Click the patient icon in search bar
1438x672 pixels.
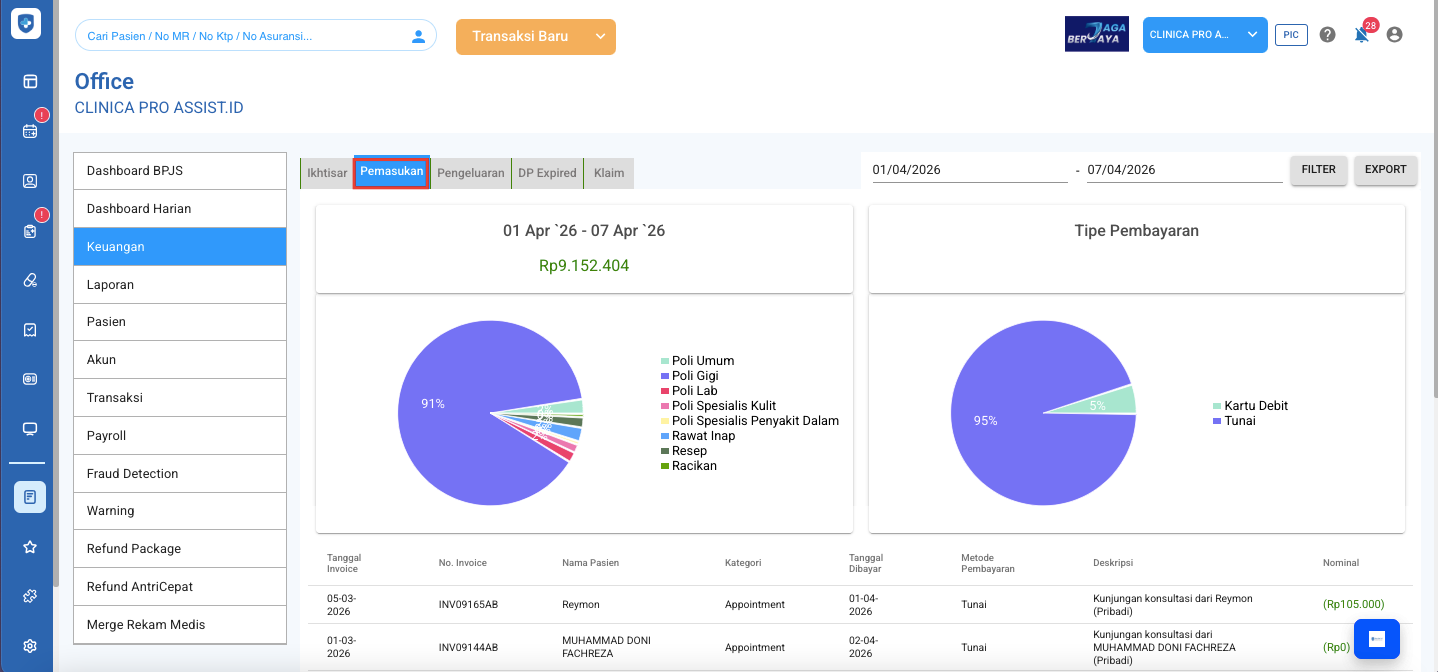[x=418, y=36]
